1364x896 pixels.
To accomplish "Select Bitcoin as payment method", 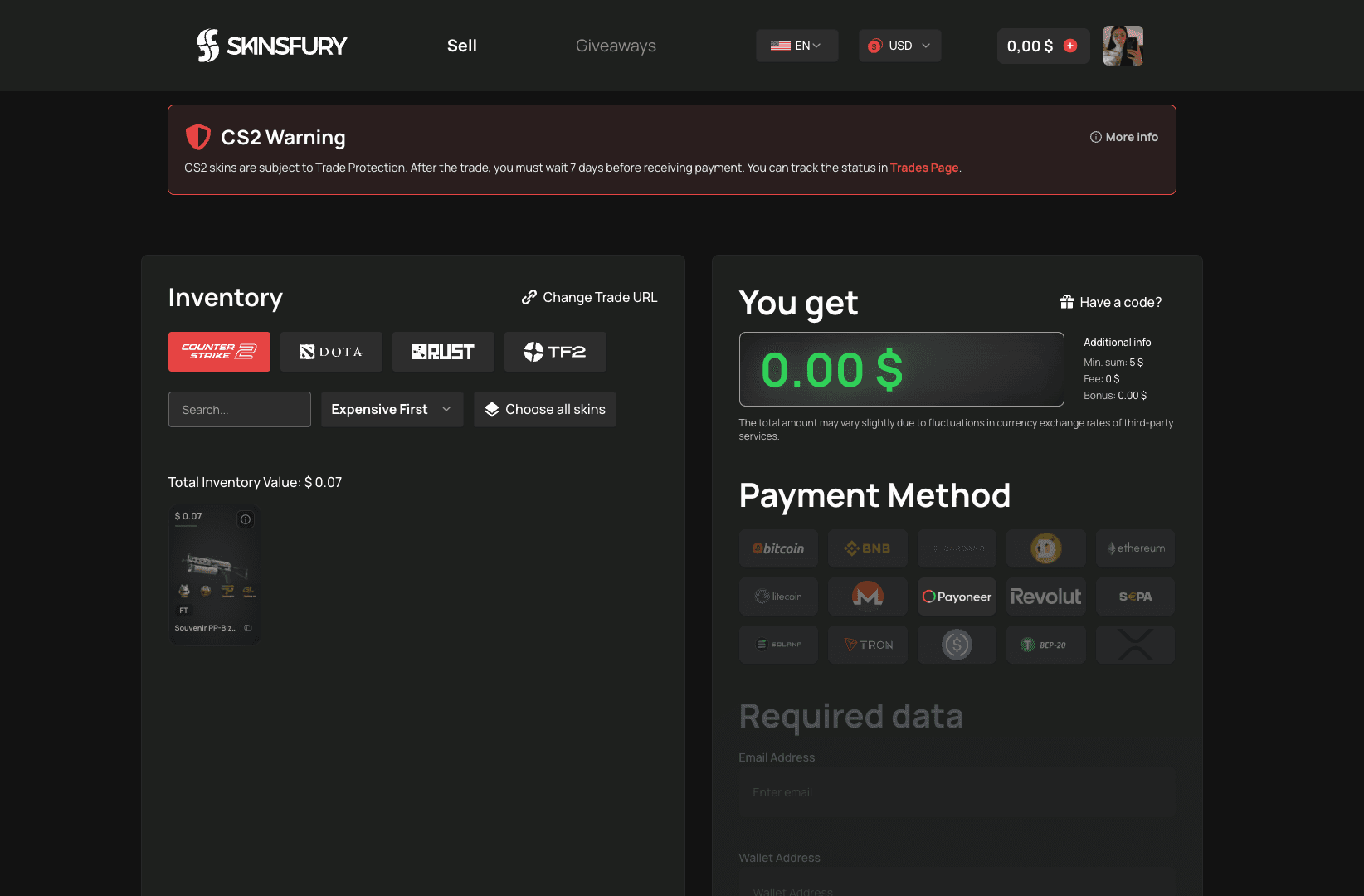I will tap(777, 548).
